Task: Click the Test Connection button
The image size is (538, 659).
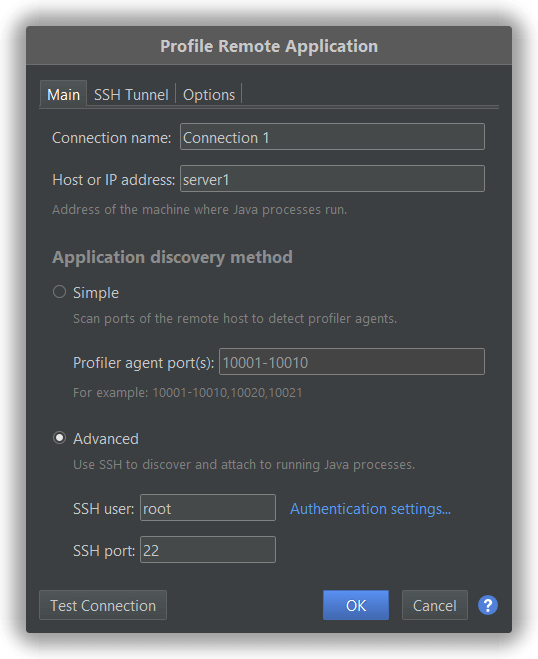Action: [103, 605]
